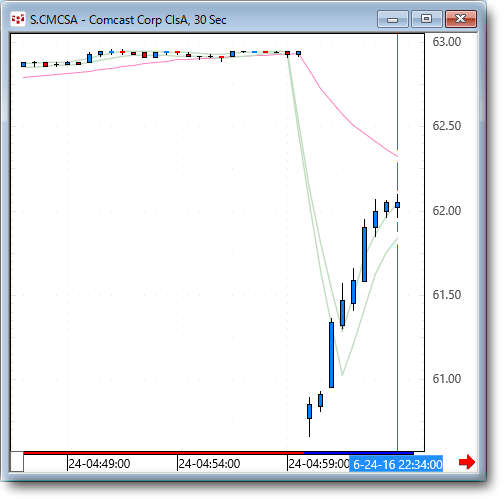Click the 61.50 price axis label
Viewport: 504px width, 499px height.
tap(446, 295)
